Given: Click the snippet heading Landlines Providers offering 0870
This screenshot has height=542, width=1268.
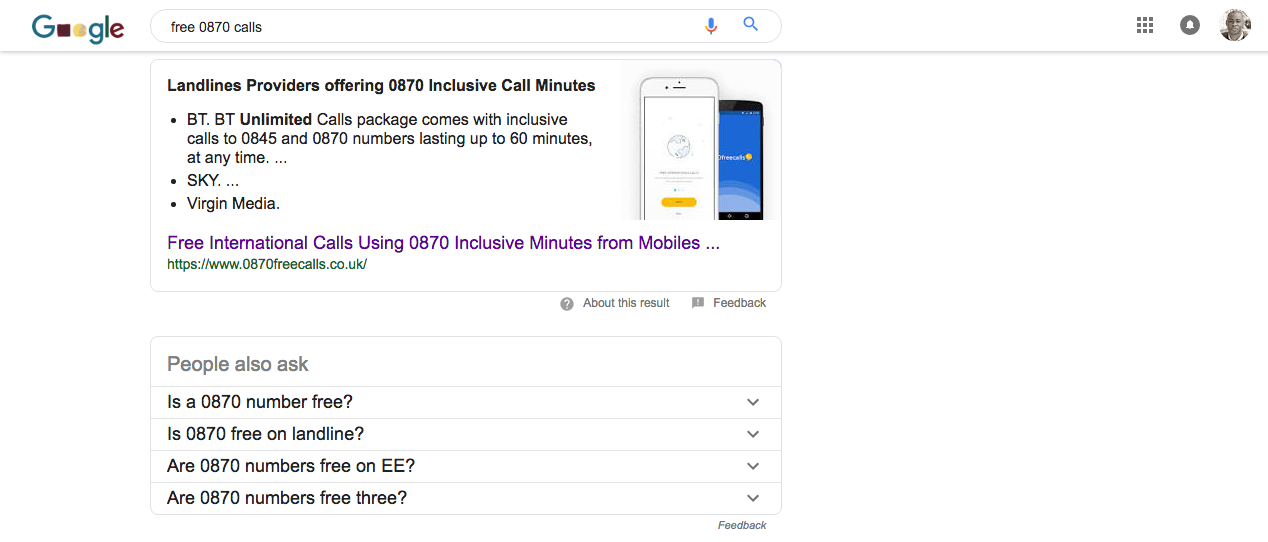Looking at the screenshot, I should click(381, 86).
